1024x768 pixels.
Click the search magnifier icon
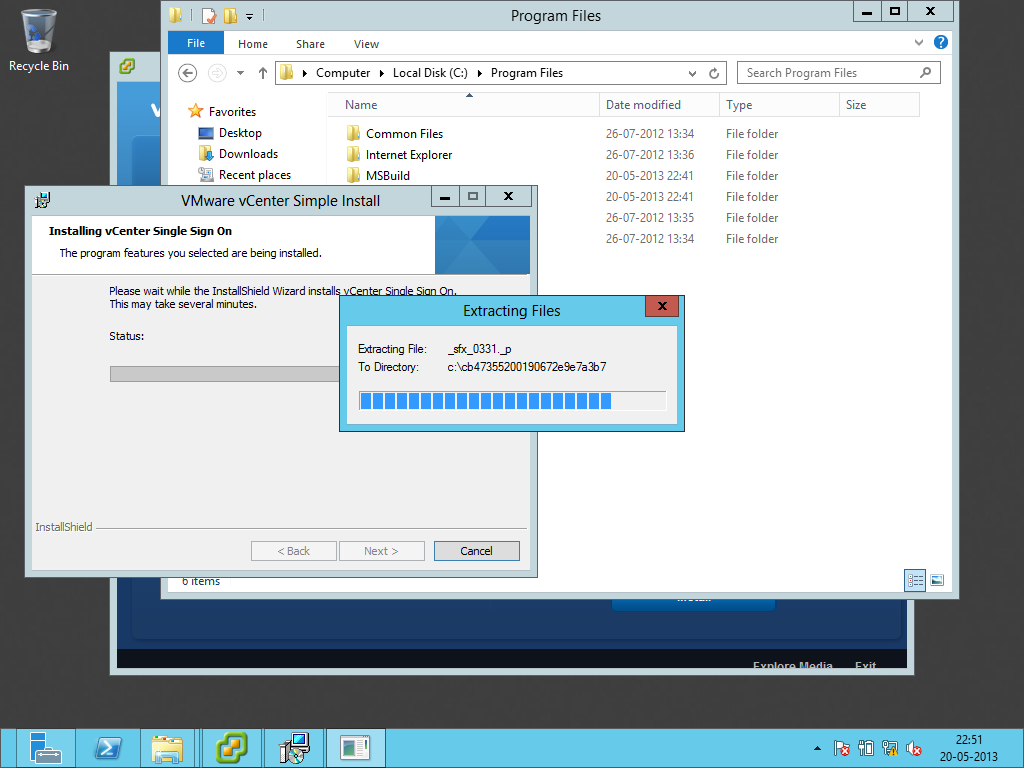tap(925, 72)
